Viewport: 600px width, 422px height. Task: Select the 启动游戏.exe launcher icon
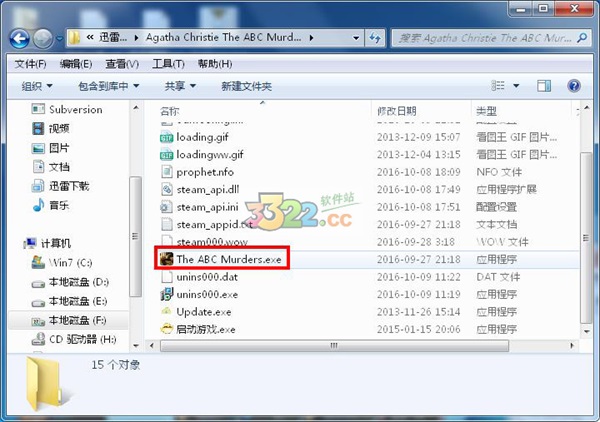[x=166, y=329]
